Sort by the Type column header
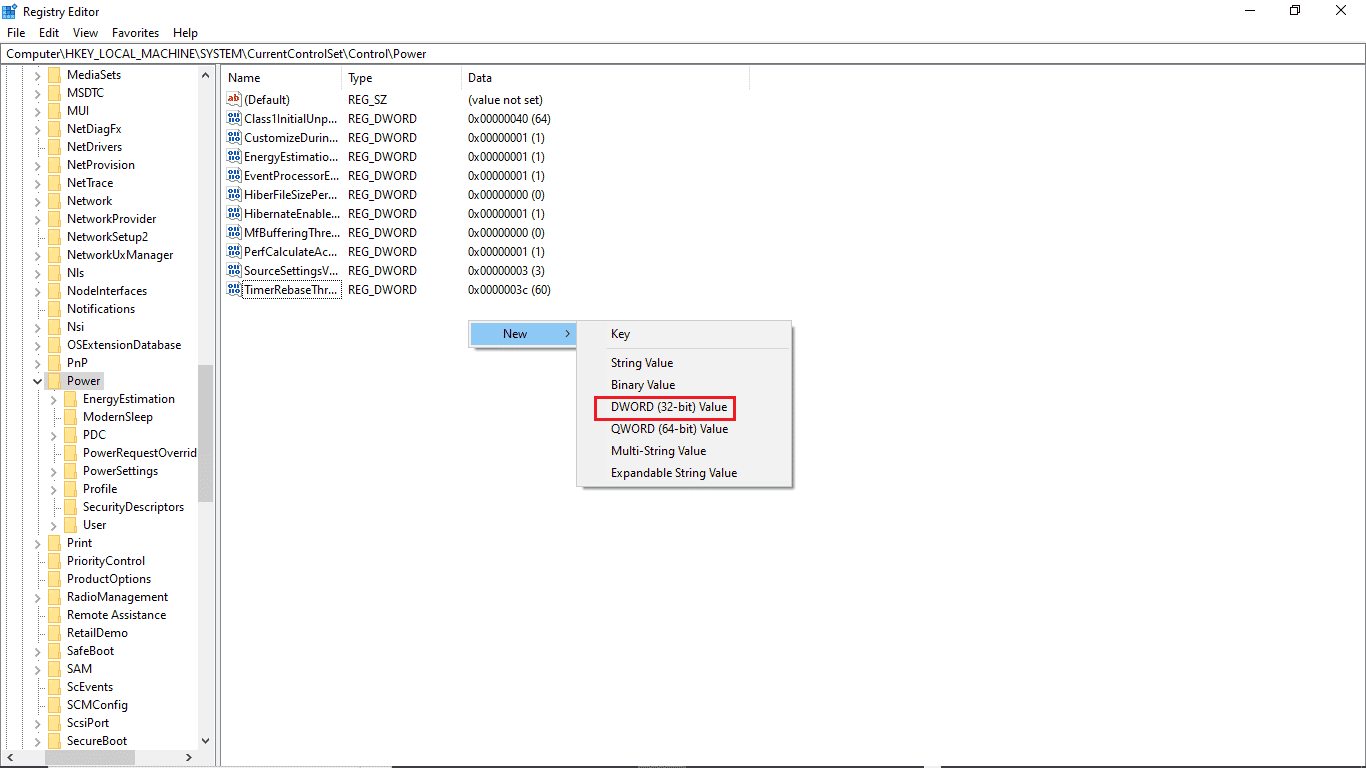Viewport: 1366px width, 768px height. pos(402,78)
